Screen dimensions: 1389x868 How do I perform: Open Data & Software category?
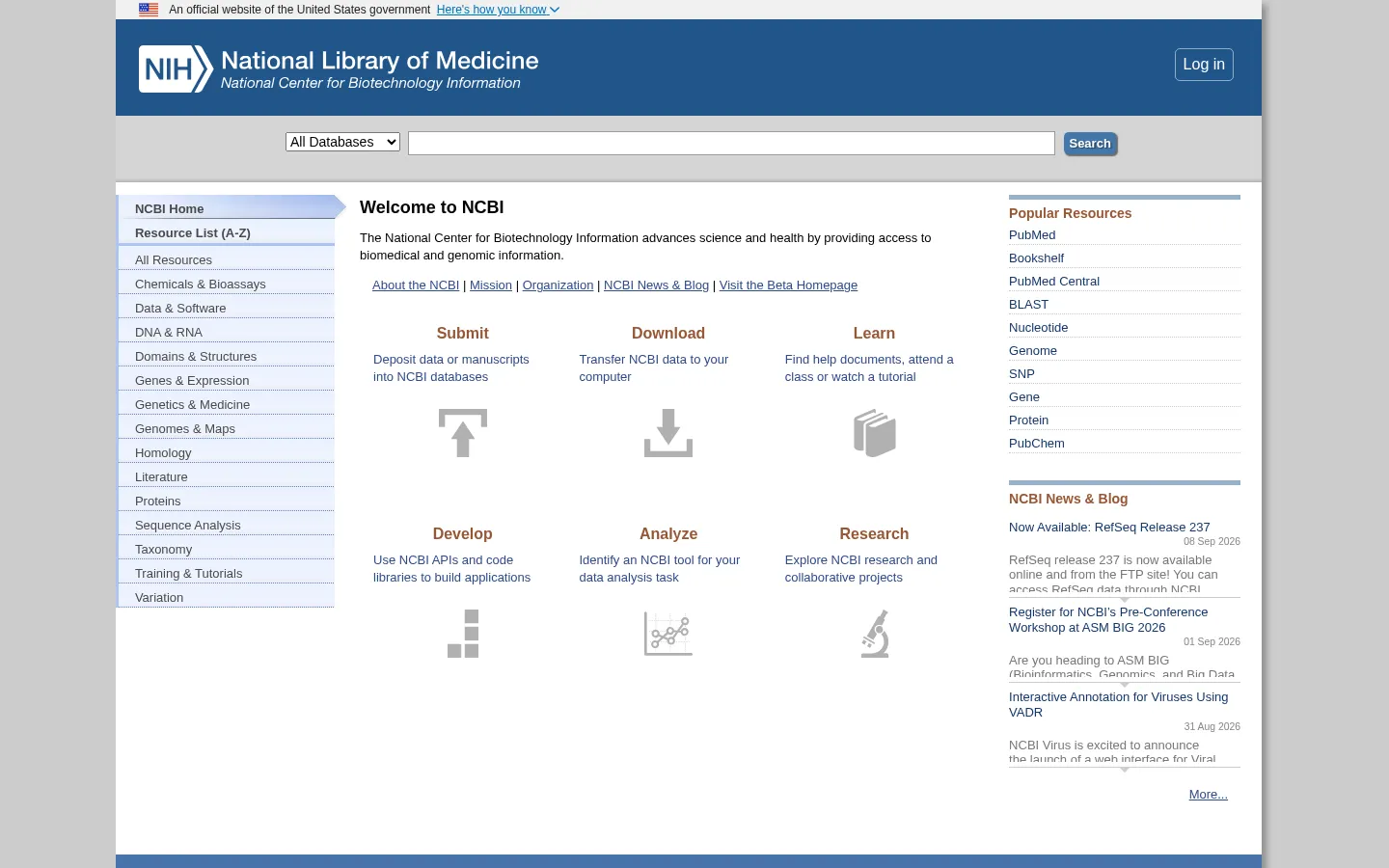click(226, 308)
